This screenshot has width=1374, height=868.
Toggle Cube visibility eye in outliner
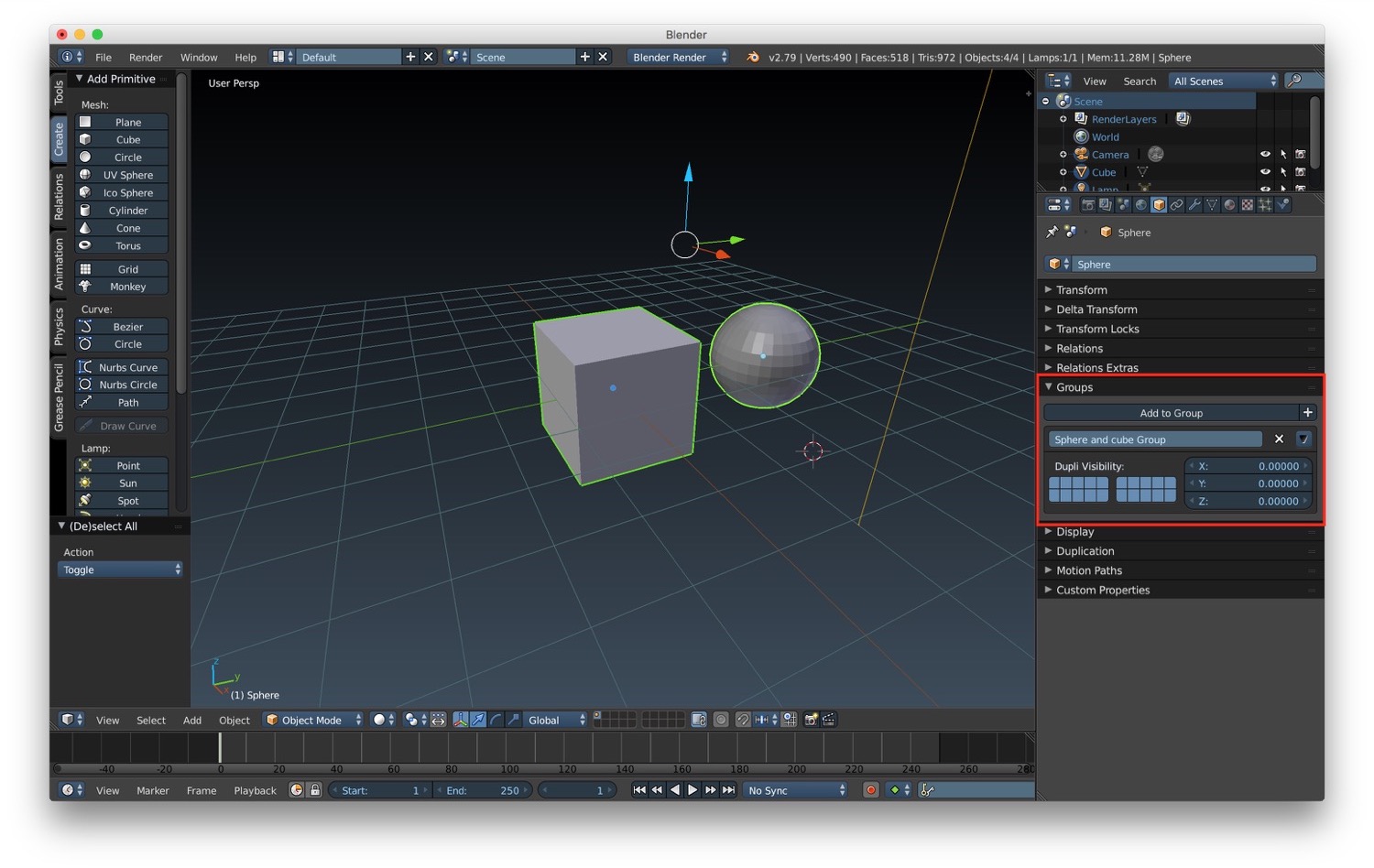[1265, 172]
